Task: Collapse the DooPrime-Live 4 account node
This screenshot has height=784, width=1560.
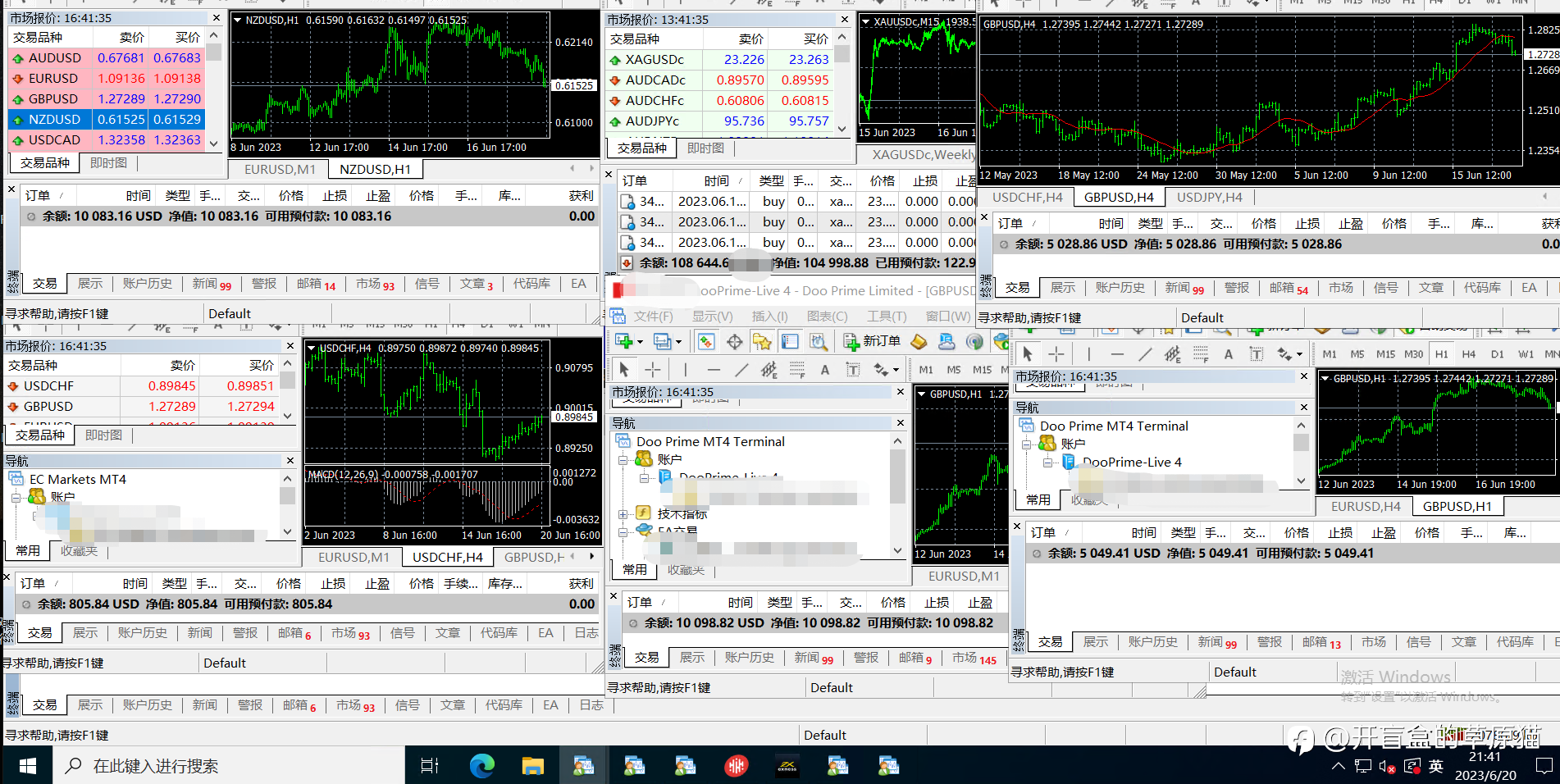Action: point(1048,463)
